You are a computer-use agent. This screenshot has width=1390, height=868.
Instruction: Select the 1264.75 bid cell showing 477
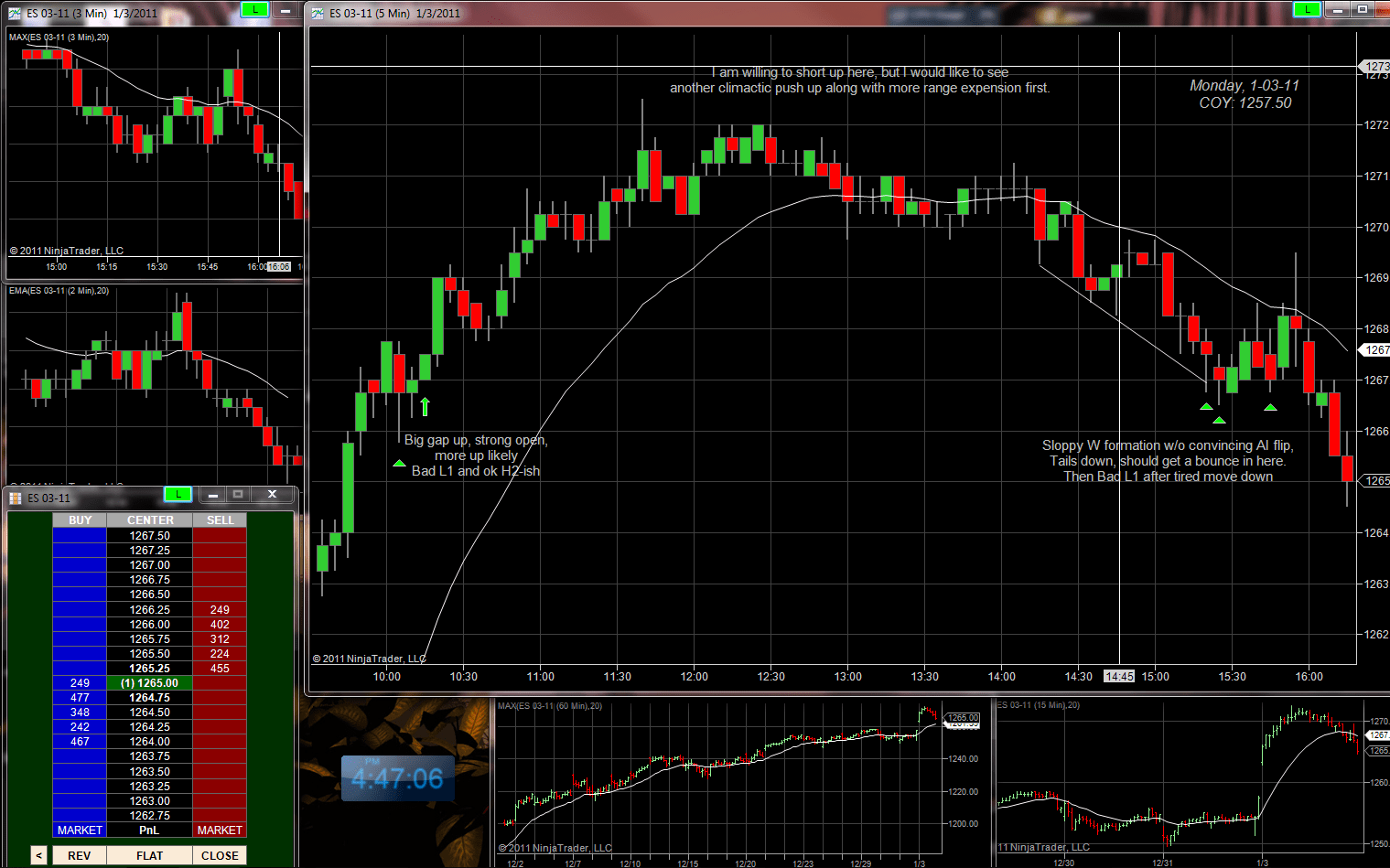point(80,697)
